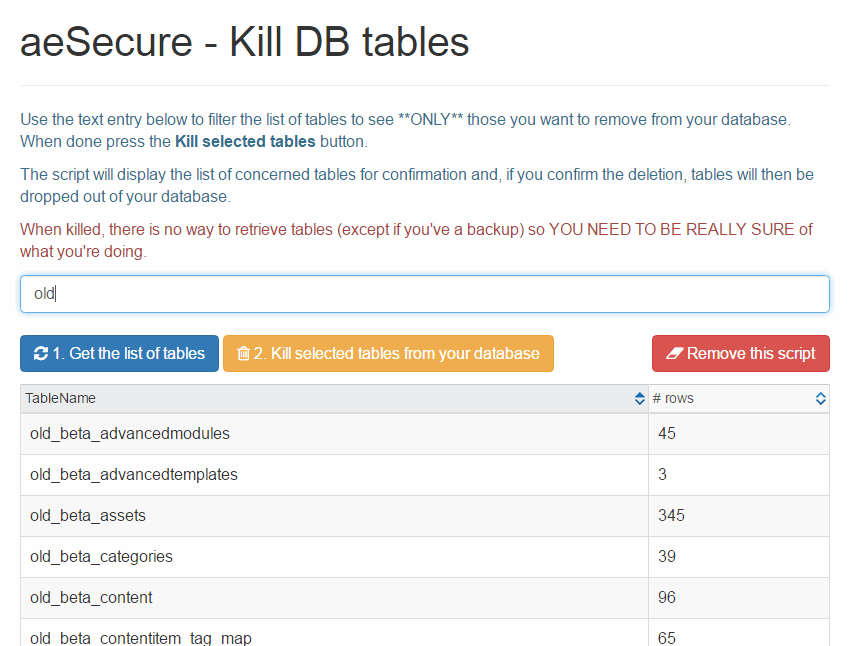
Task: Get the list of tables
Action: pos(119,353)
